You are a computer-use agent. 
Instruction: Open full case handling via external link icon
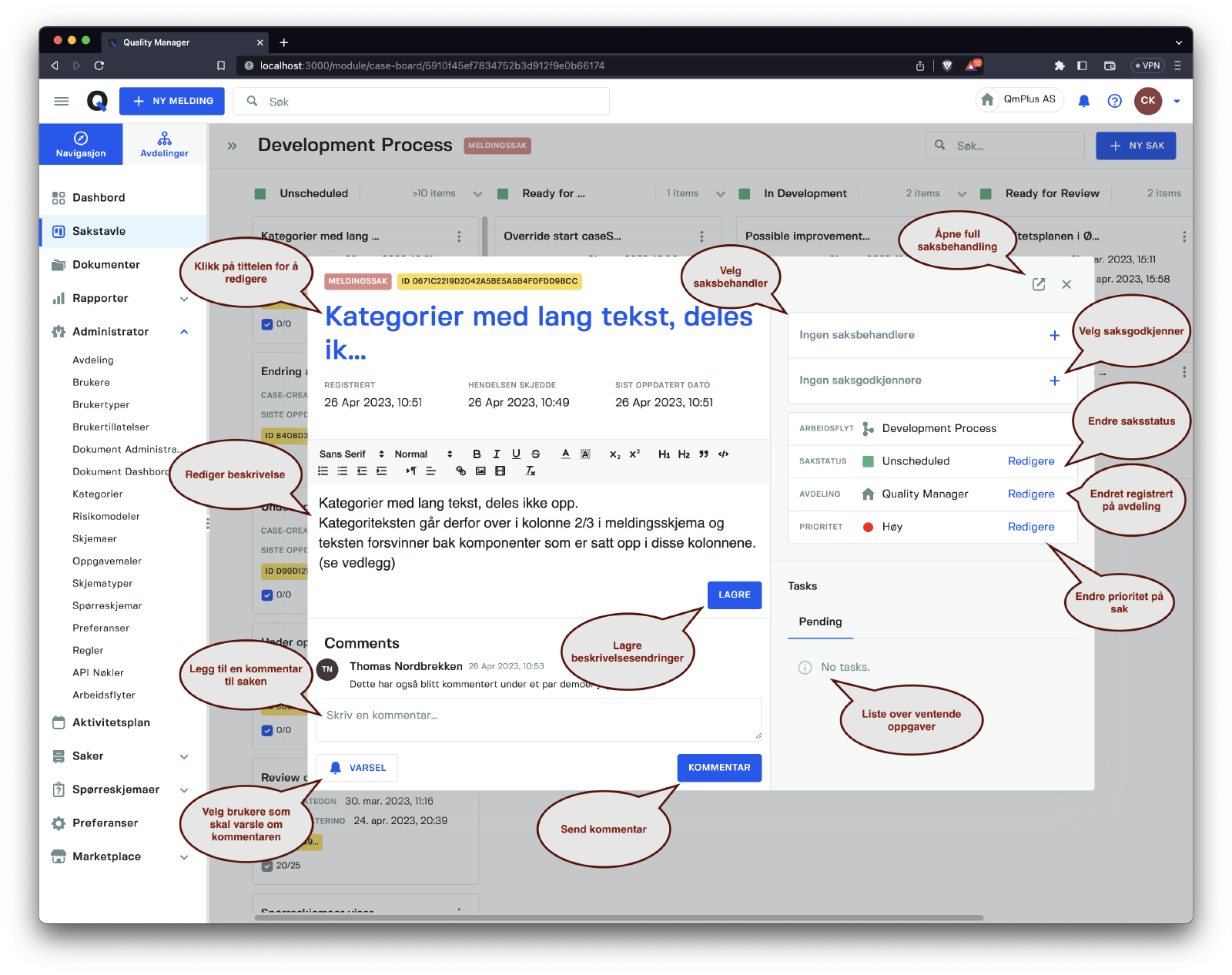[x=1038, y=284]
